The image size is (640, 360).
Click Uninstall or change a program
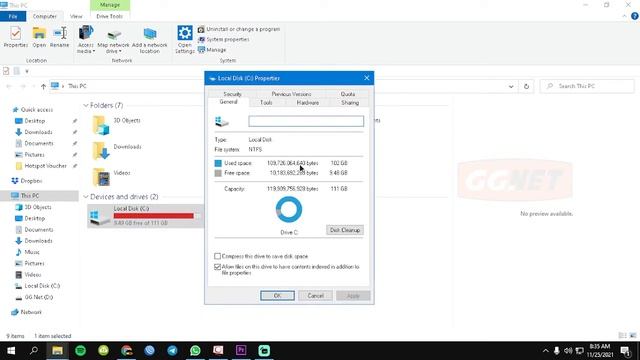pos(239,29)
